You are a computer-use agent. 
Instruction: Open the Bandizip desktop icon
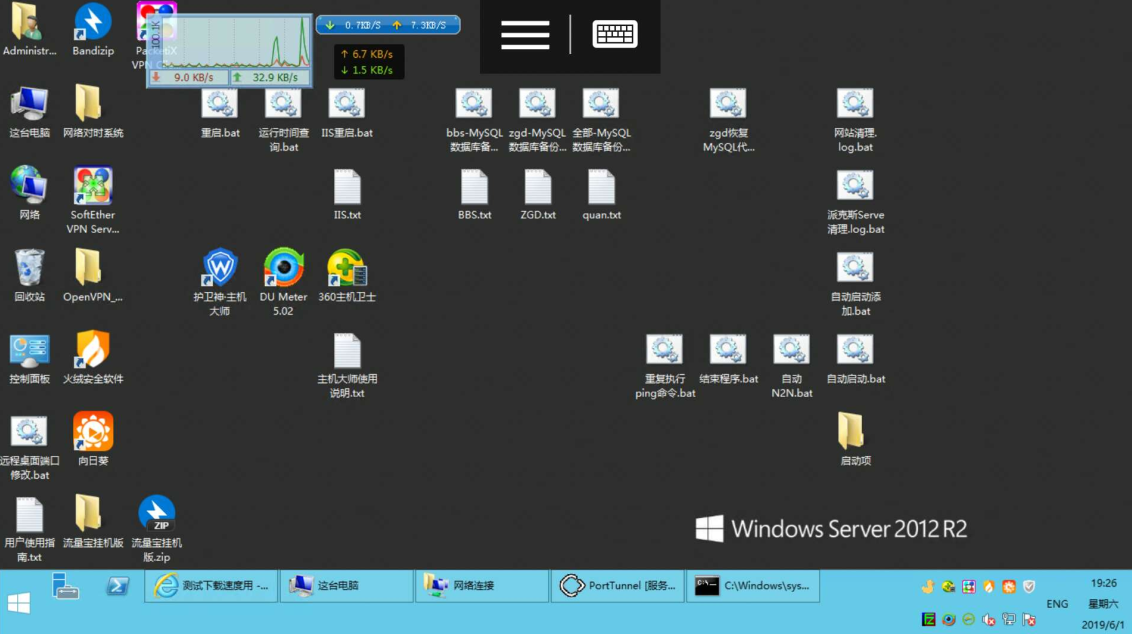point(92,23)
